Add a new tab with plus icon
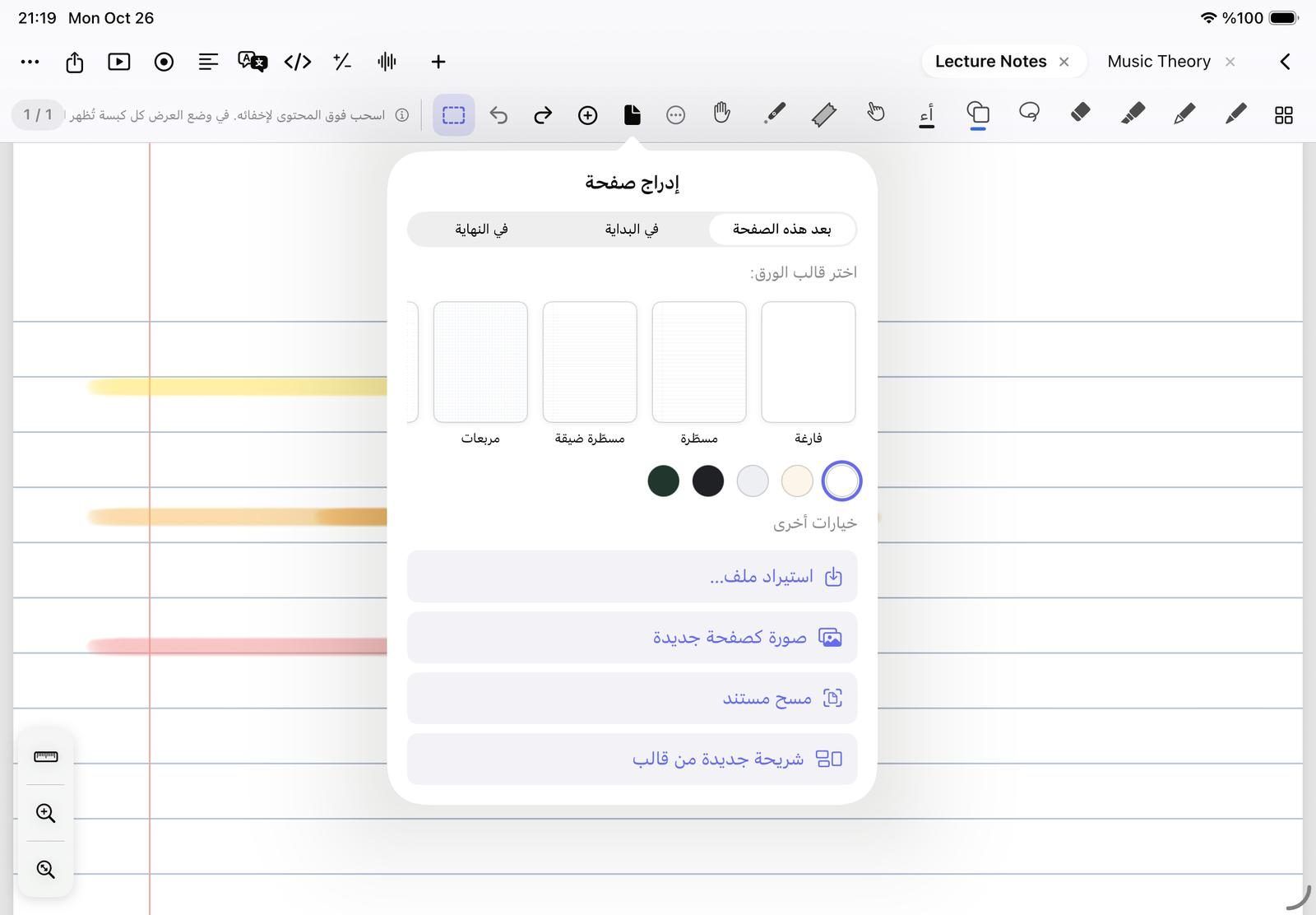The image size is (1316, 915). tap(438, 62)
